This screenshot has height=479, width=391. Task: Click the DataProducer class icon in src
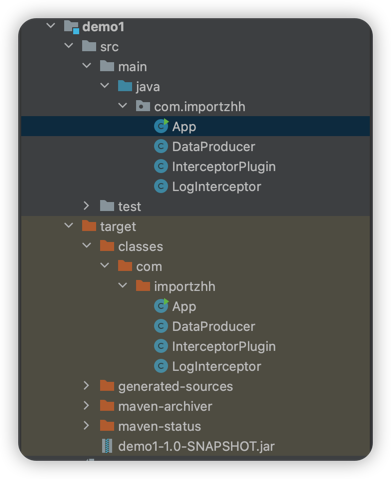161,146
